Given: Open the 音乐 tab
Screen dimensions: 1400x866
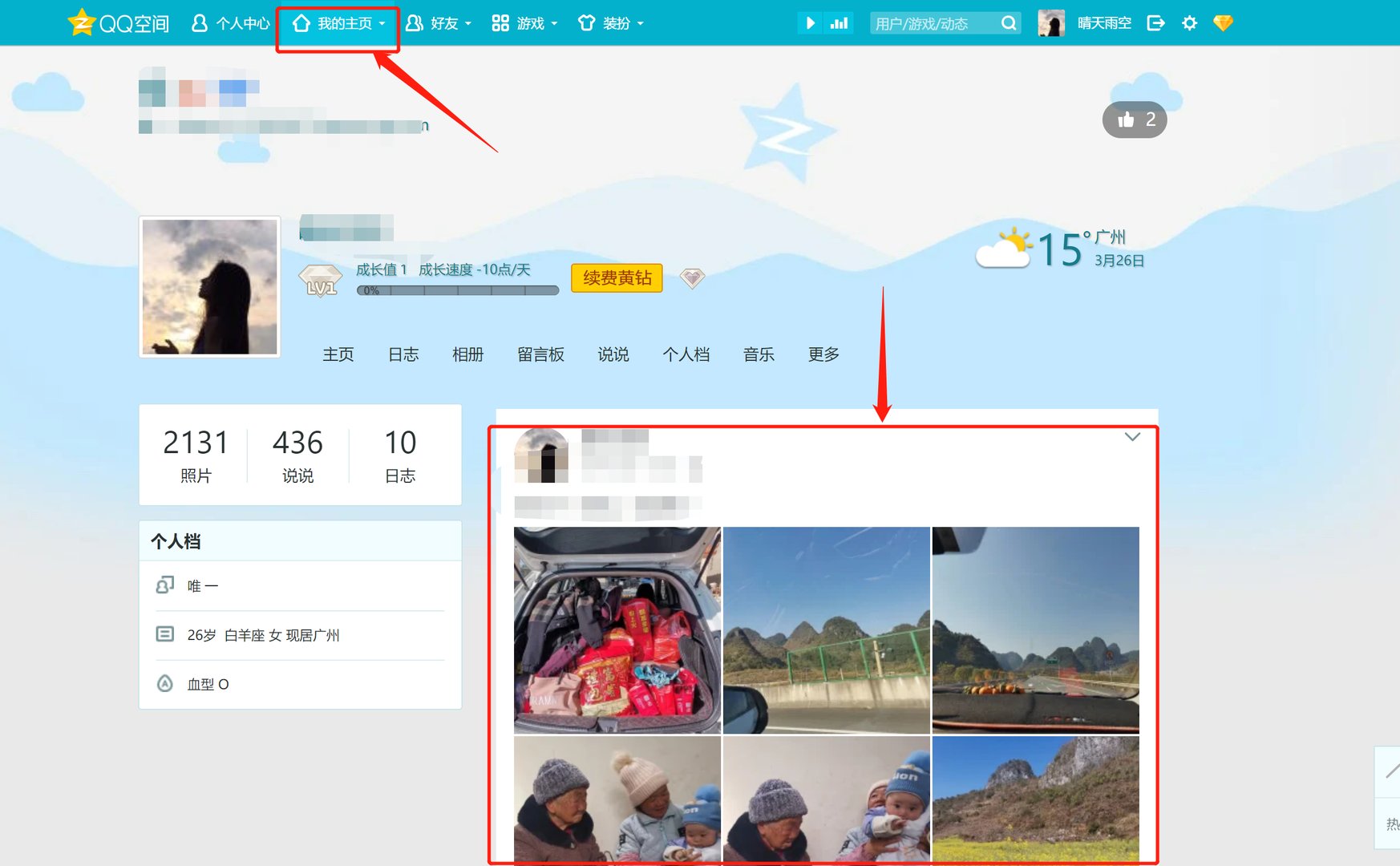Looking at the screenshot, I should tap(759, 354).
